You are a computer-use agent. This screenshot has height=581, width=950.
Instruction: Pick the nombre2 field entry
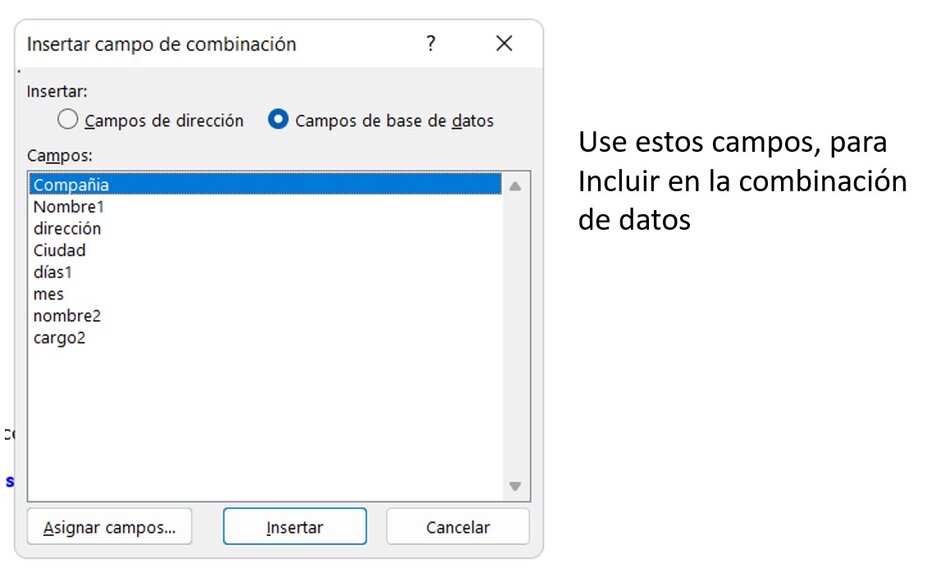pyautogui.click(x=67, y=316)
